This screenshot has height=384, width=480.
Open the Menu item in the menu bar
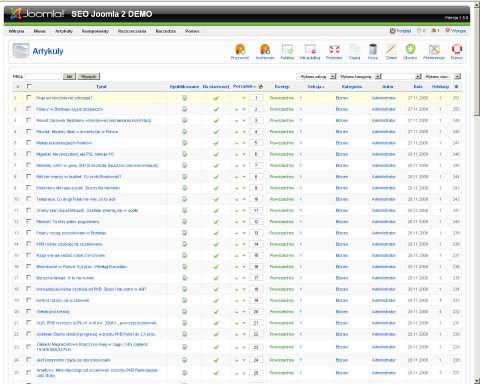[40, 31]
